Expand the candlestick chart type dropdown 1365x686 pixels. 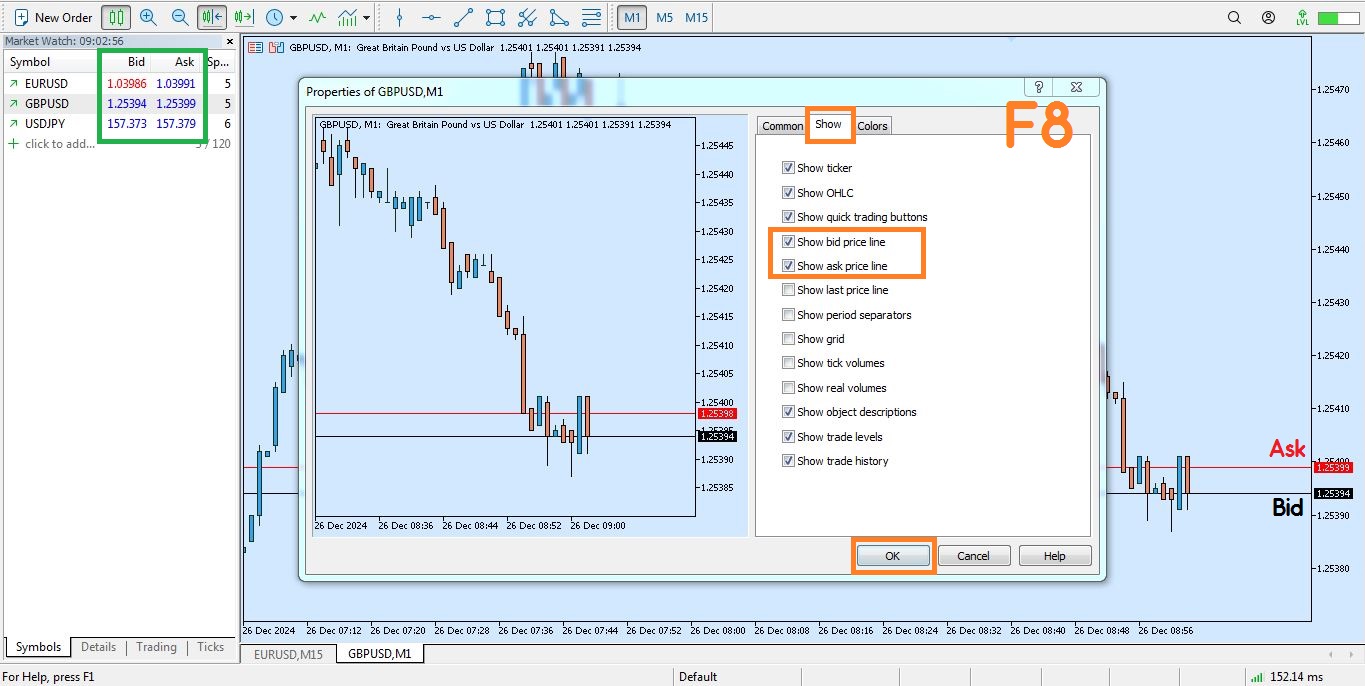click(118, 17)
